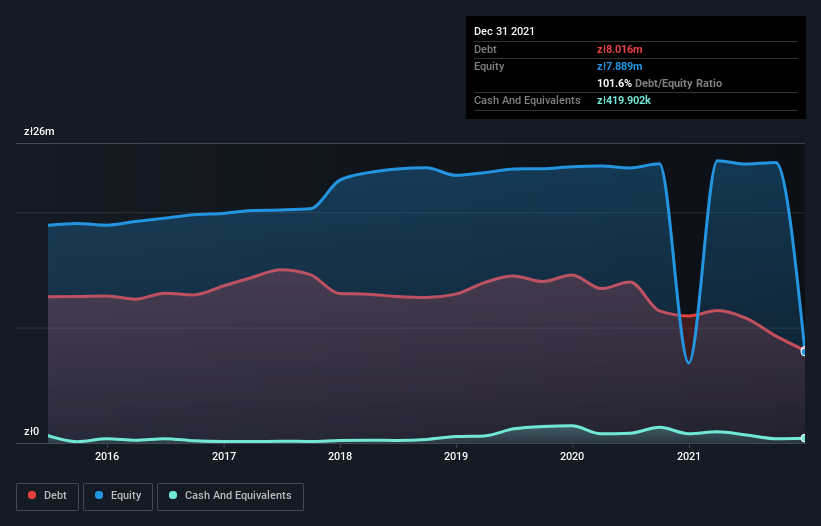Click the Debt label in tooltip
821x526 pixels.
pyautogui.click(x=485, y=49)
